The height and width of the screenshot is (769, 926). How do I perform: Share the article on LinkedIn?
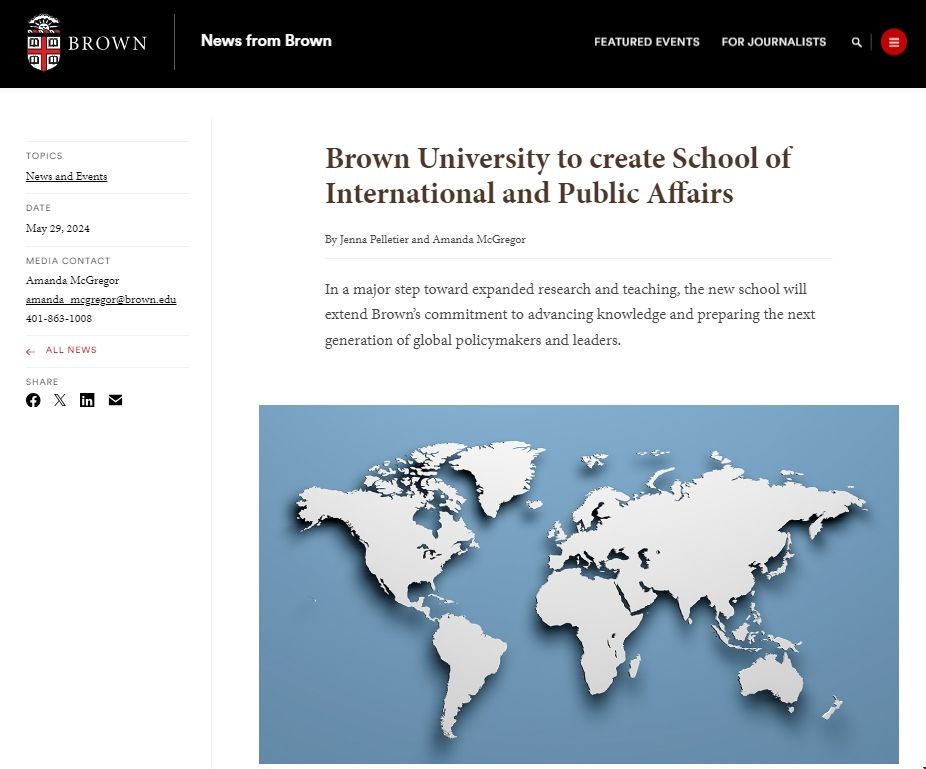[x=87, y=400]
